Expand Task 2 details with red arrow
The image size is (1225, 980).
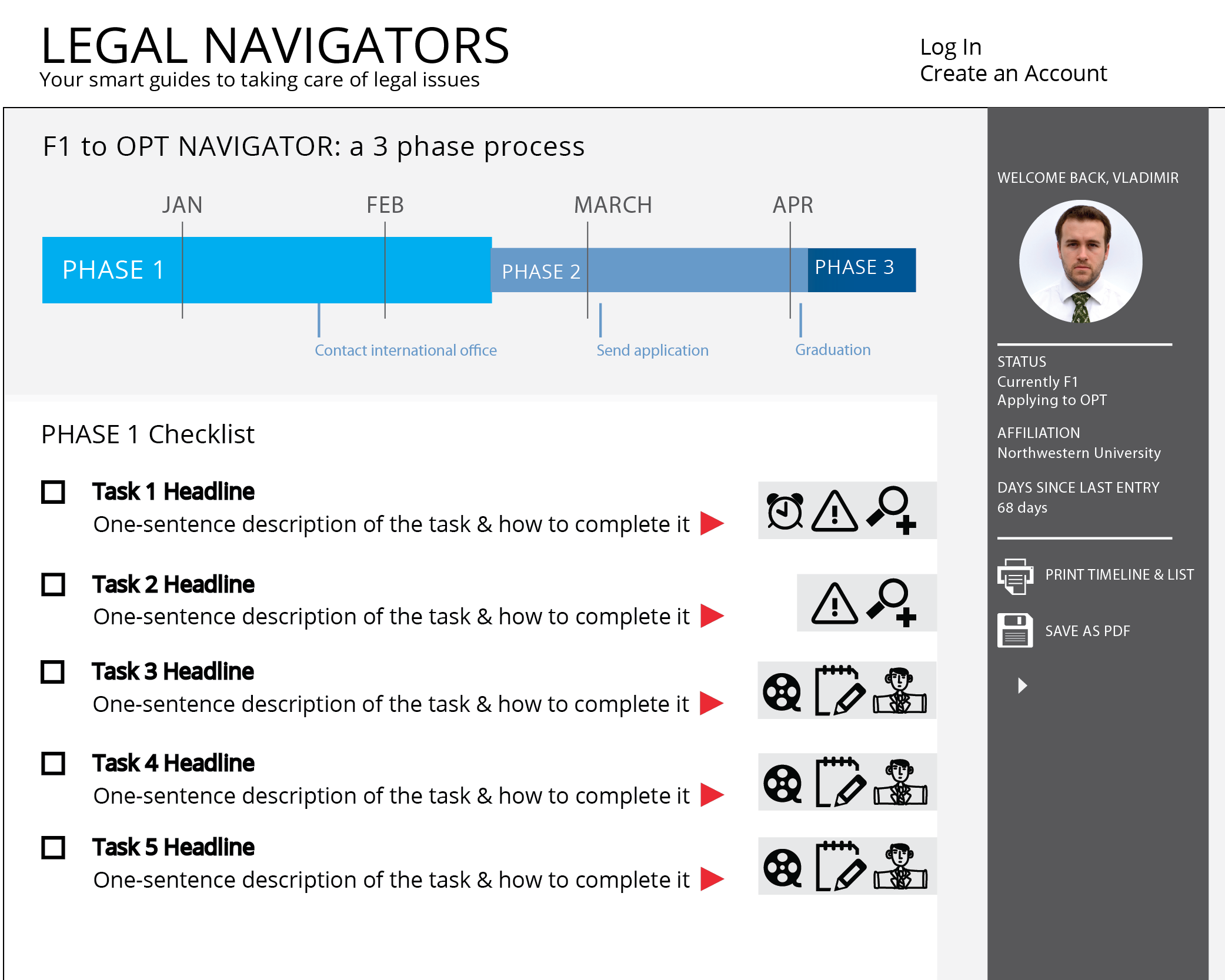click(712, 616)
